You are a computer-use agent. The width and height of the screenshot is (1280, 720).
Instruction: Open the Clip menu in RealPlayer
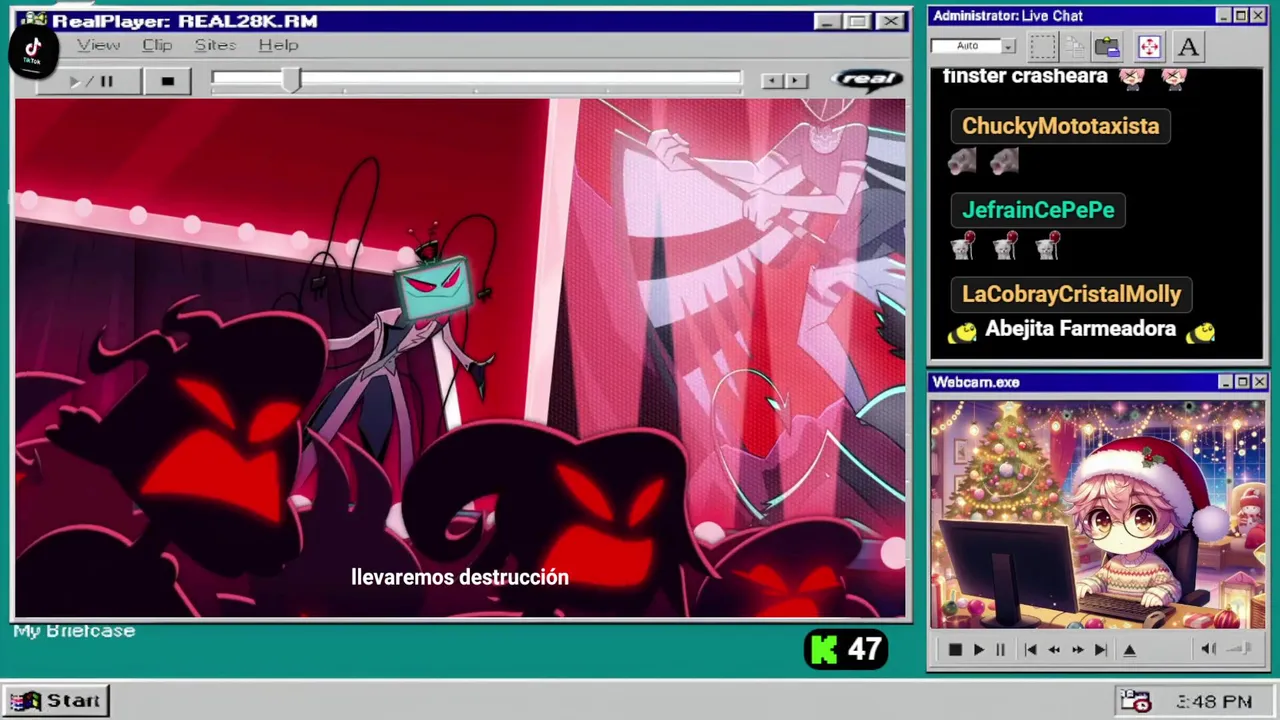(x=157, y=45)
